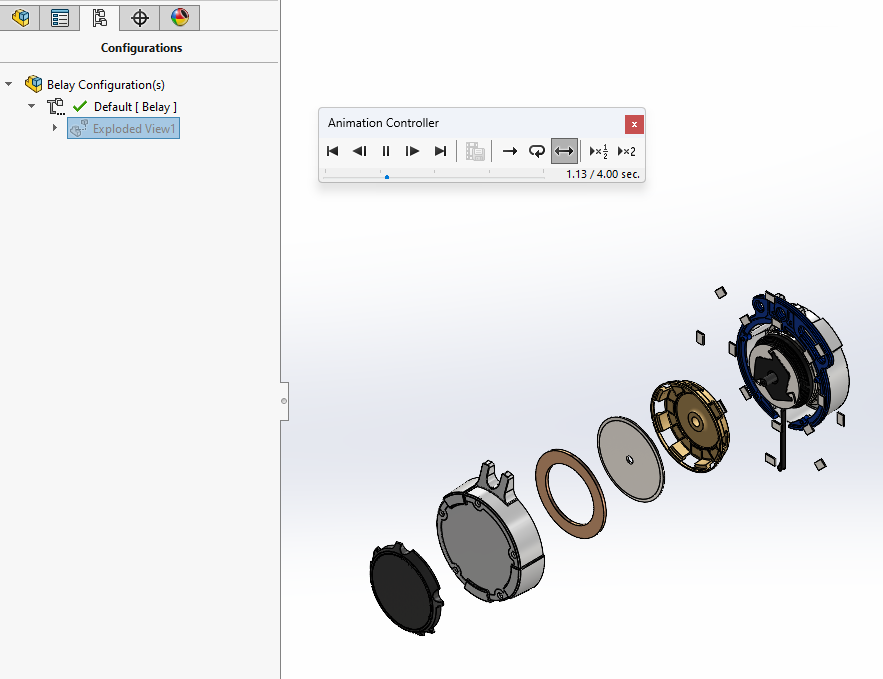Select Exploded View1 in the tree

click(x=134, y=129)
